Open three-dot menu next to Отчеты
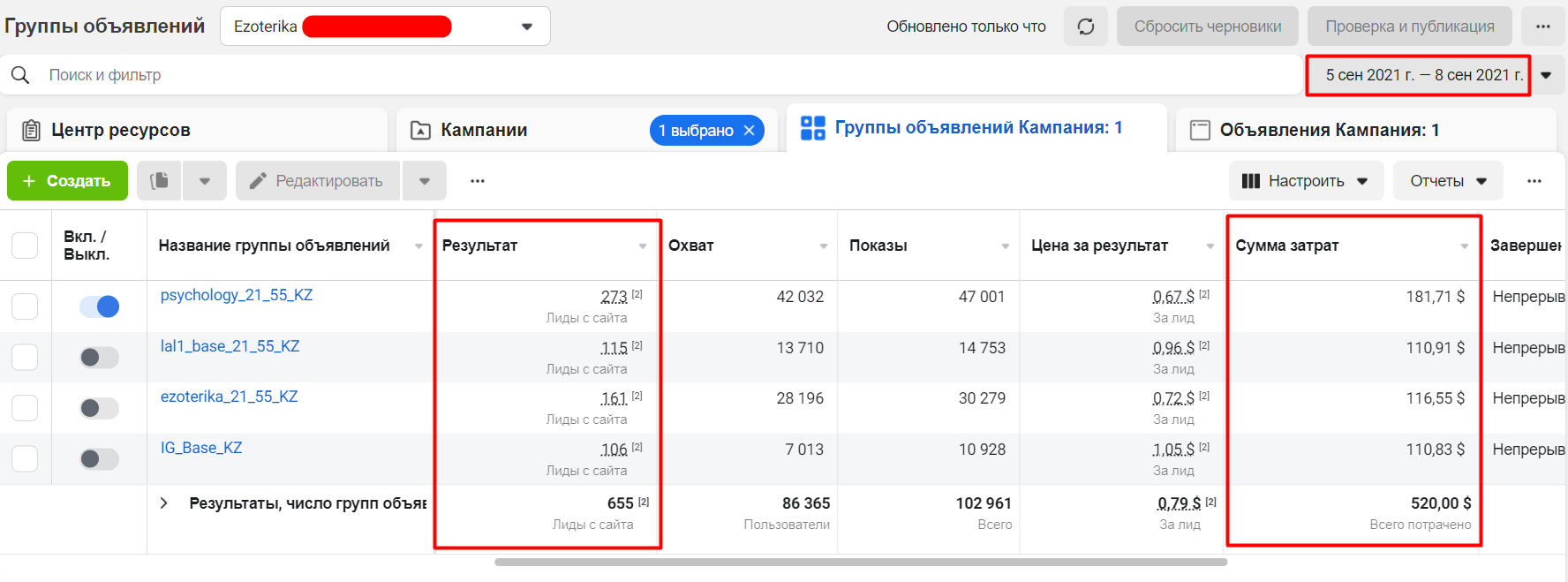The height and width of the screenshot is (582, 1568). point(1534,181)
